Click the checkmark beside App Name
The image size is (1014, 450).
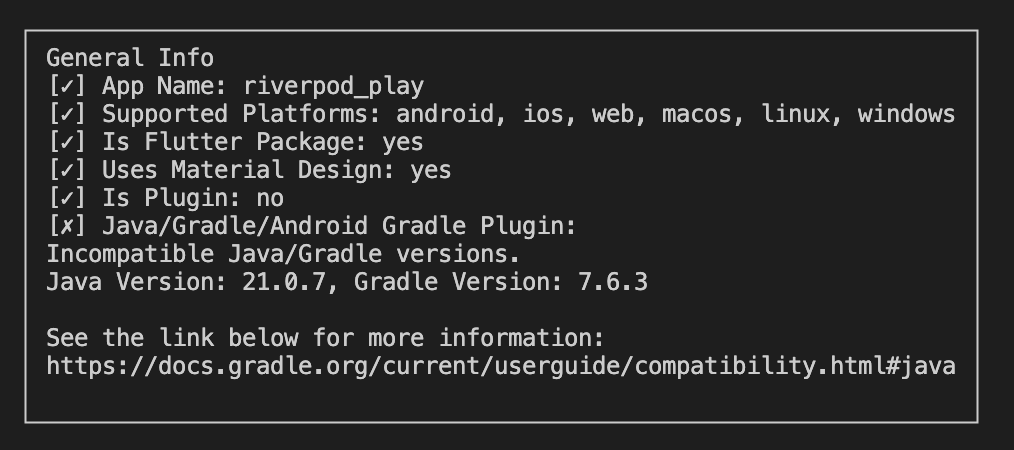tap(67, 86)
